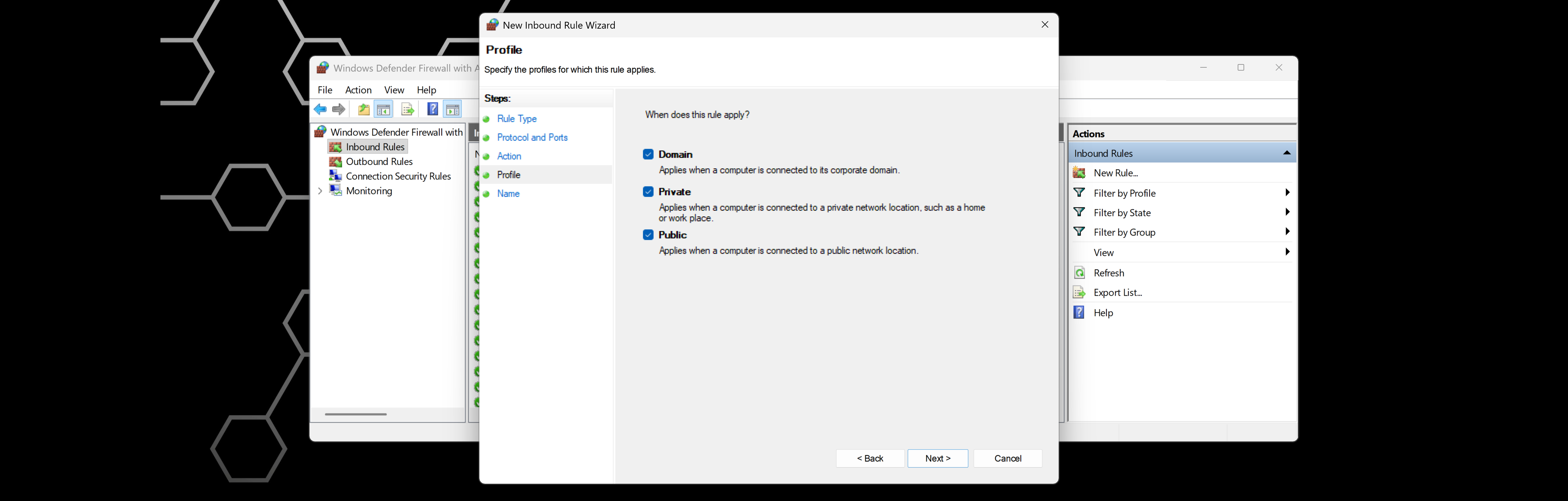The image size is (1568, 501).
Task: Click 'When does this rule apply?' text
Action: pyautogui.click(x=697, y=115)
